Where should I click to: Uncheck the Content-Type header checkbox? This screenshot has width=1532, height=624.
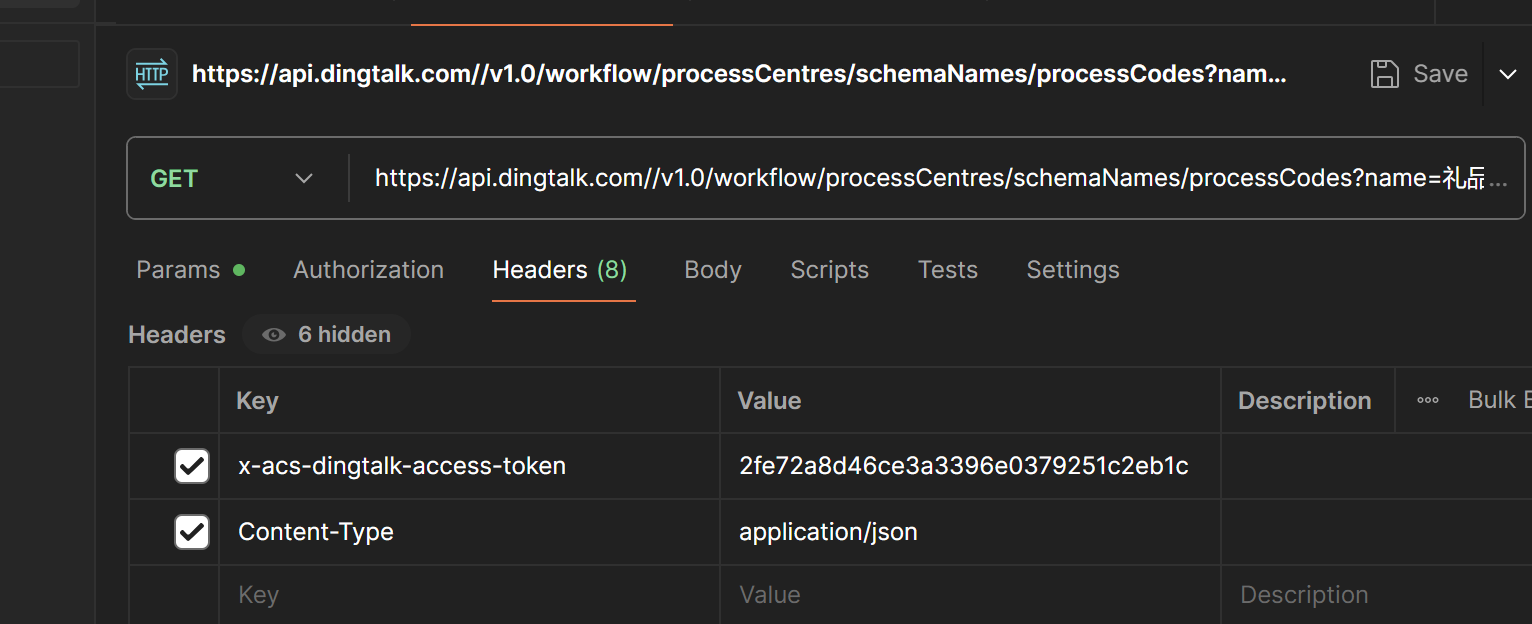(192, 532)
